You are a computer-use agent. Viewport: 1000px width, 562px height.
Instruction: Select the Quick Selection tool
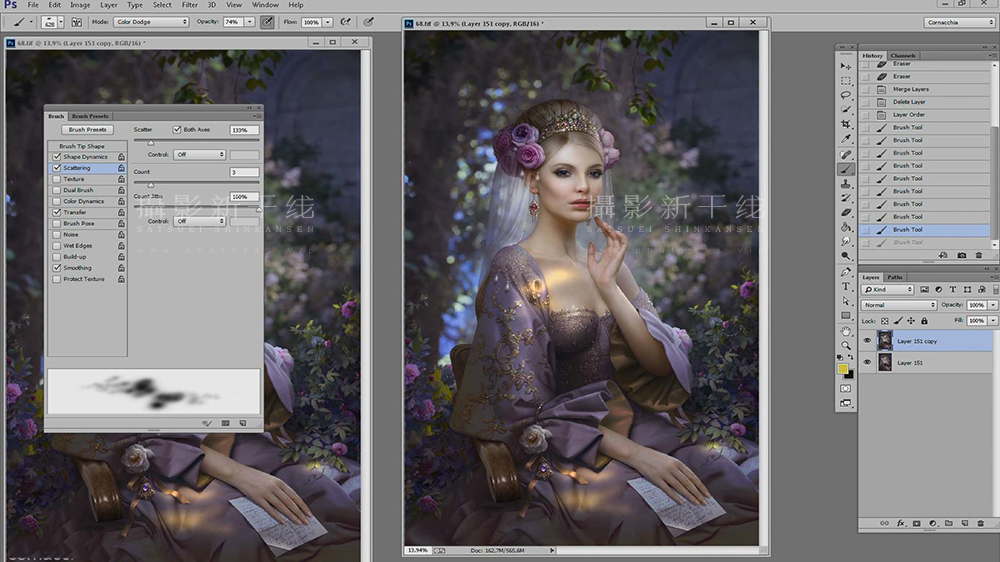[x=846, y=110]
